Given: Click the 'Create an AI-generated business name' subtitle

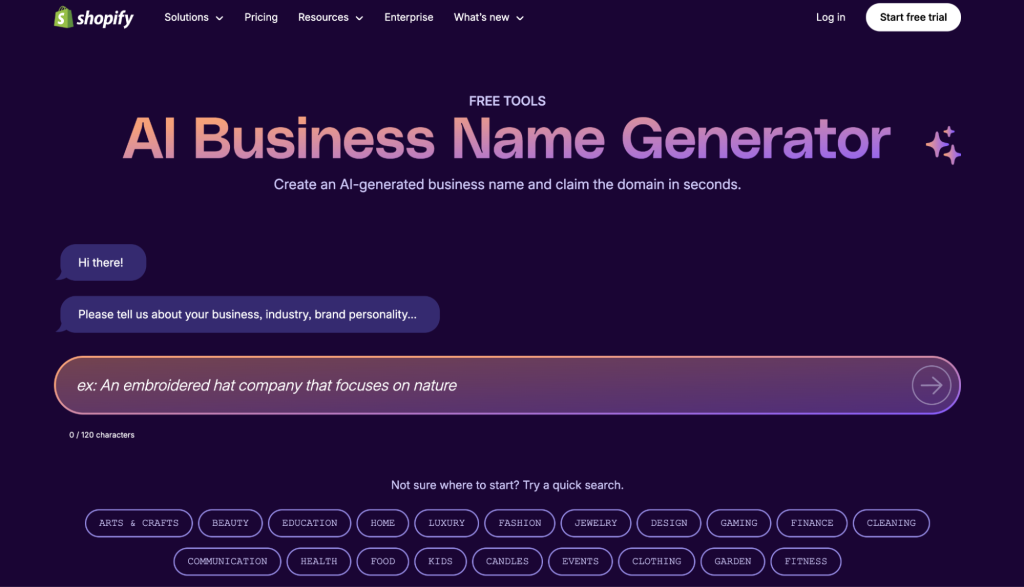Looking at the screenshot, I should pos(507,185).
